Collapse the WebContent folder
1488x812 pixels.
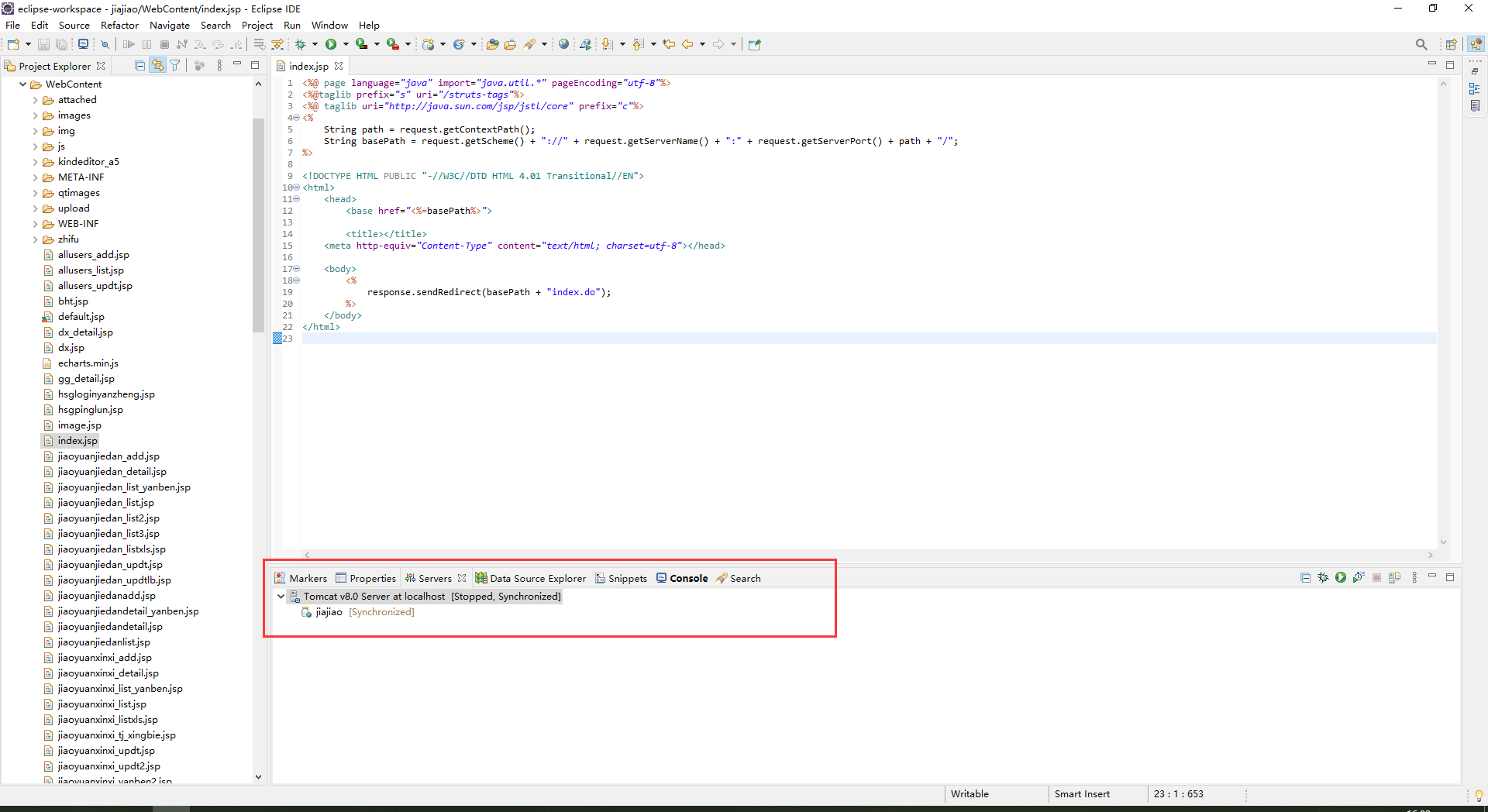(x=23, y=84)
